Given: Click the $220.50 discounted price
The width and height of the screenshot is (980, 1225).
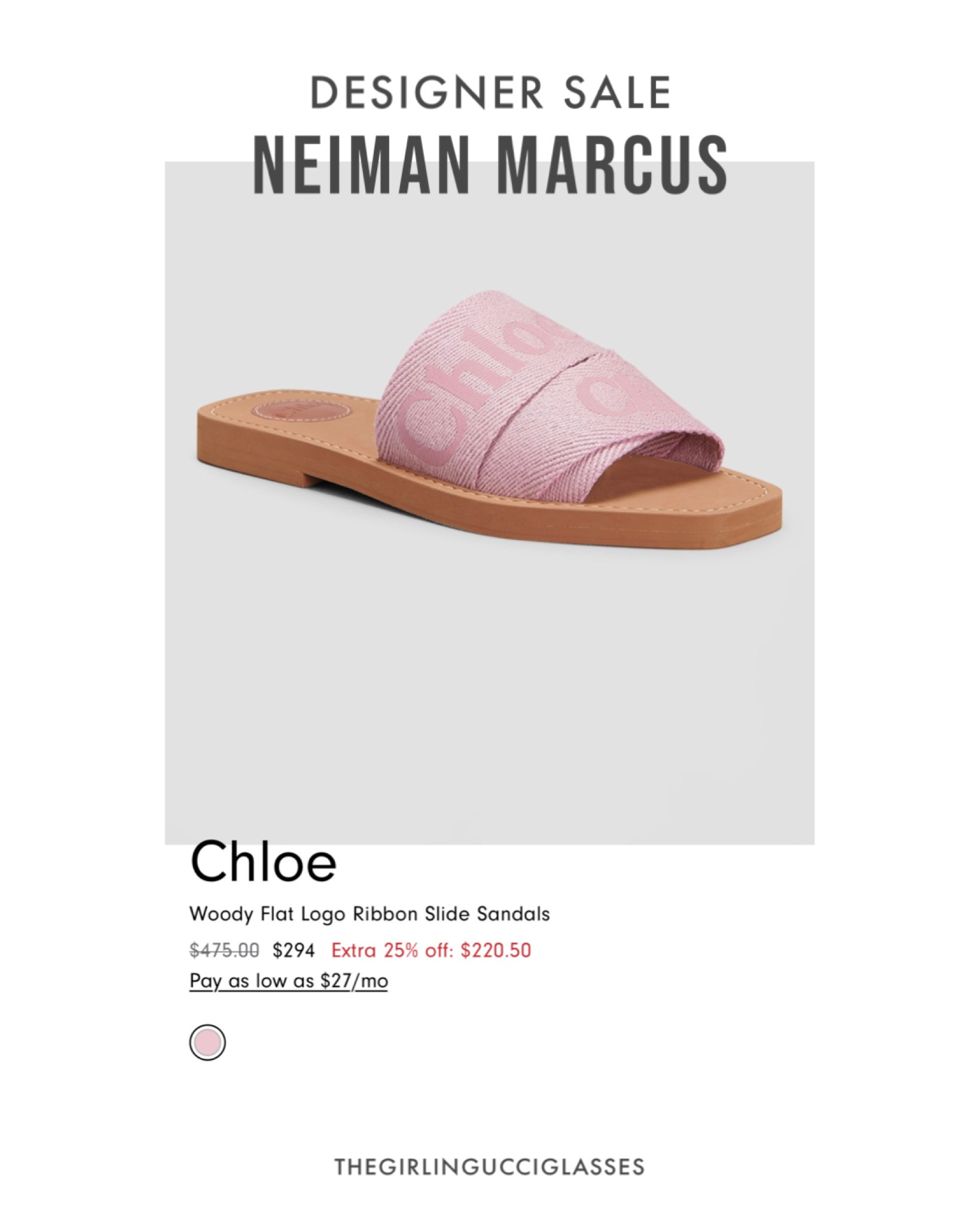Looking at the screenshot, I should coord(496,950).
